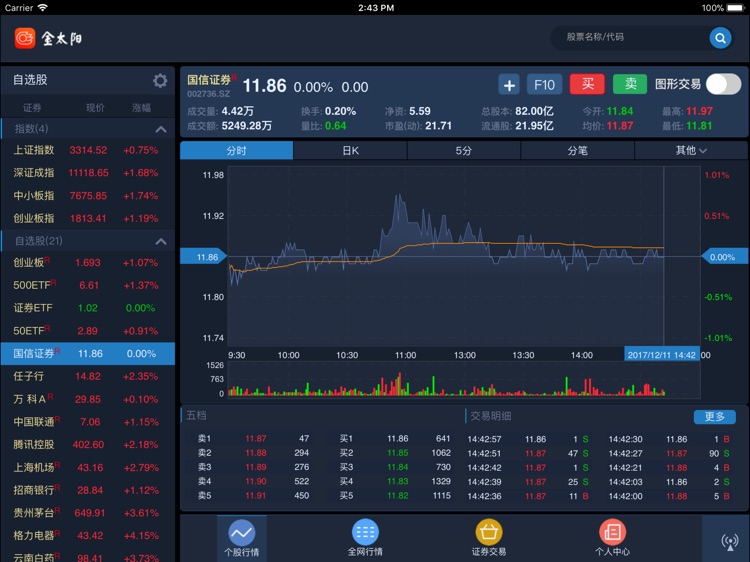Collapse the 指数(4) section
Viewport: 750px width, 562px height.
[x=160, y=129]
